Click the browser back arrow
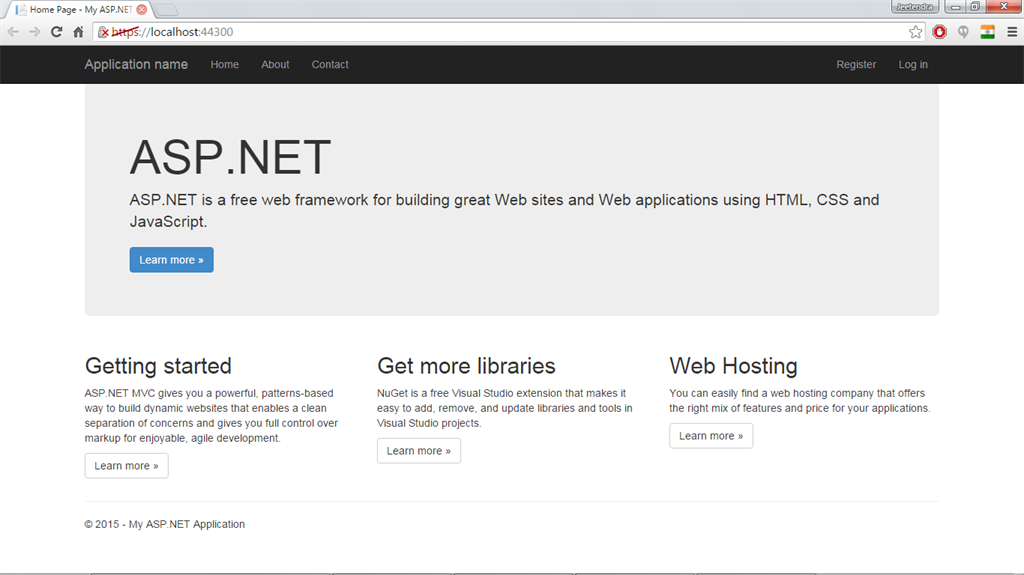This screenshot has width=1024, height=575. point(13,32)
